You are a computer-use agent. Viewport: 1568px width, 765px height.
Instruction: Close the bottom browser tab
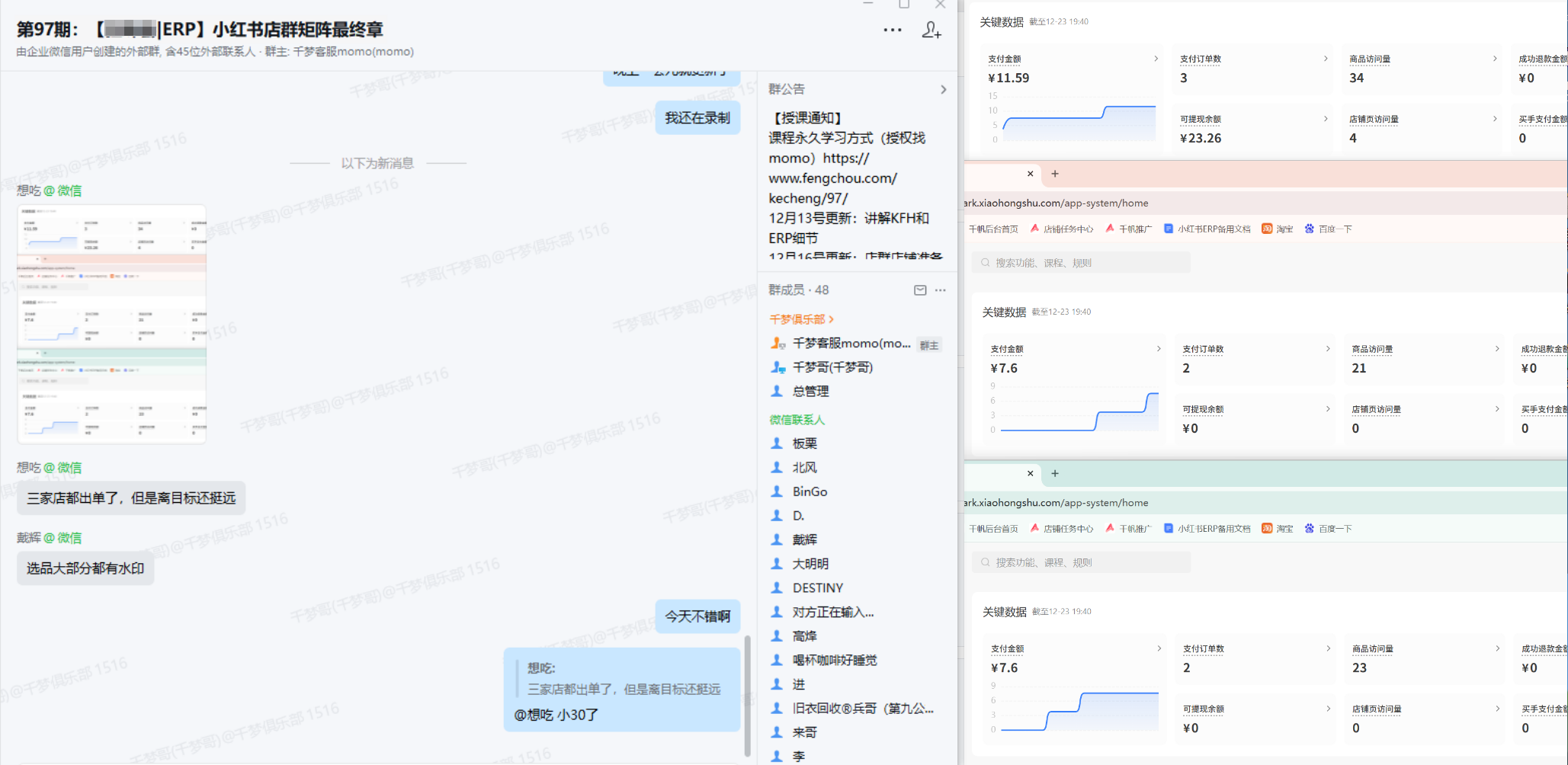[1031, 473]
